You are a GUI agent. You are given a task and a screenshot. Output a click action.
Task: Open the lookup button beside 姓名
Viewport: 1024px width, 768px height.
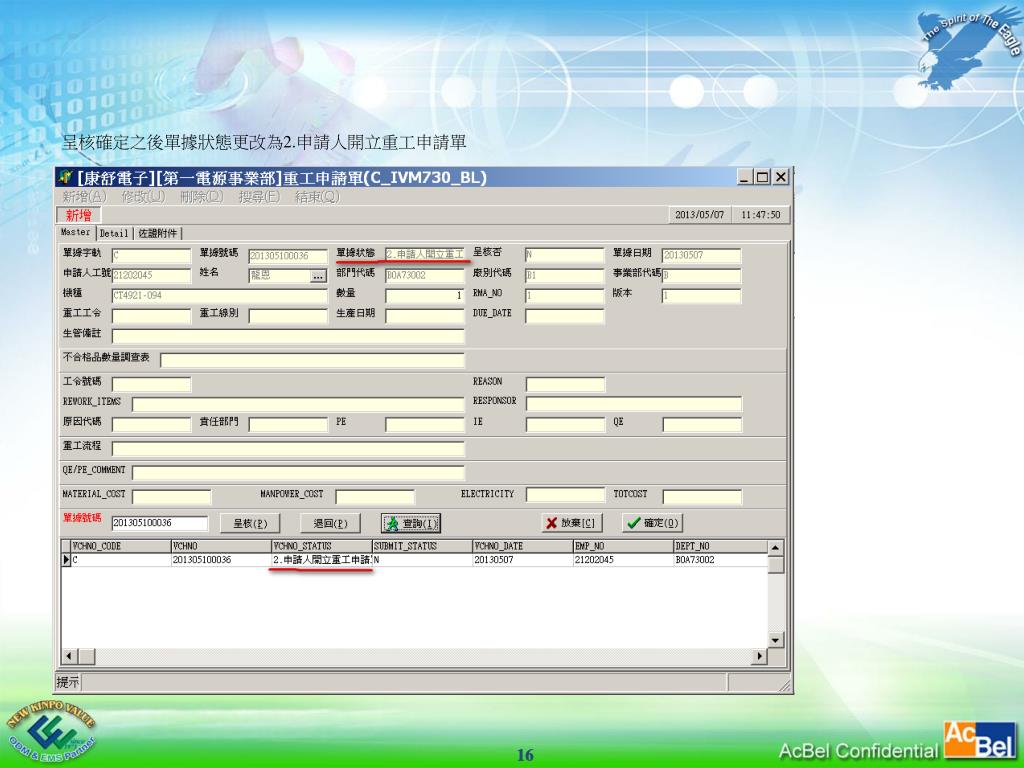pyautogui.click(x=318, y=276)
